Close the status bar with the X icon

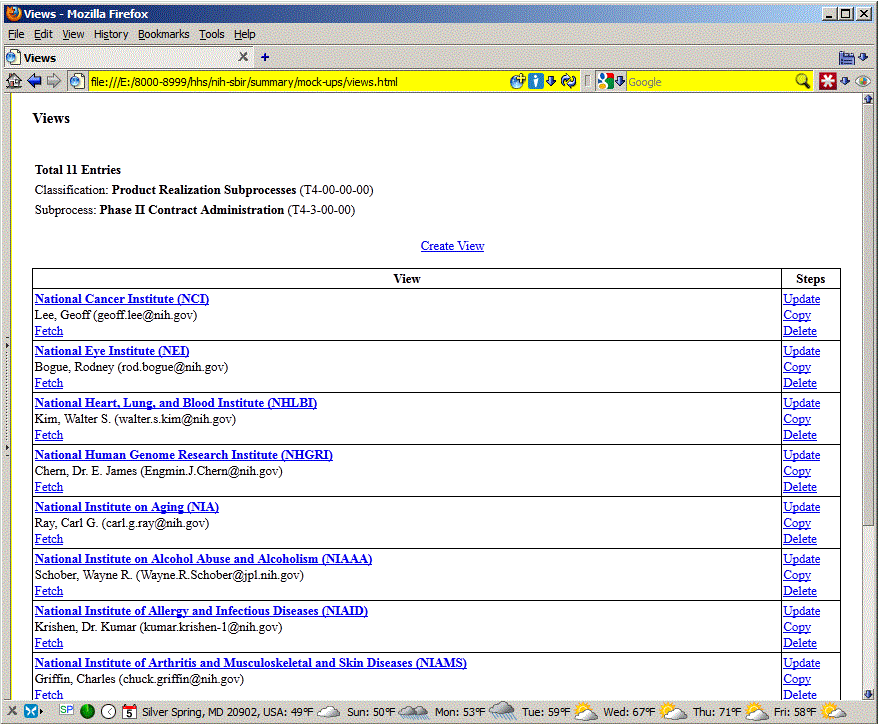12,711
